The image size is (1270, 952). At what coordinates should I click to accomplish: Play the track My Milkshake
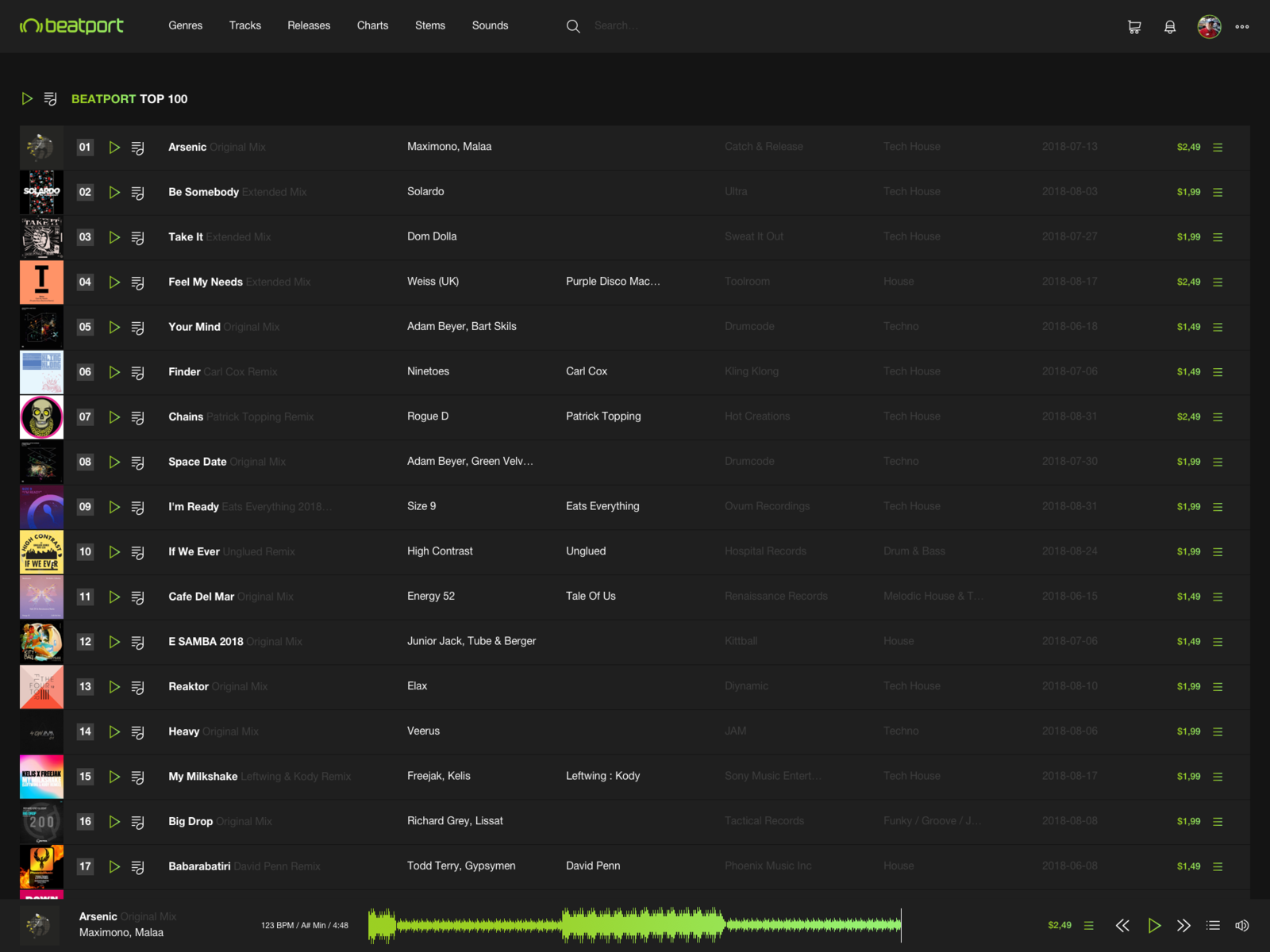tap(114, 777)
